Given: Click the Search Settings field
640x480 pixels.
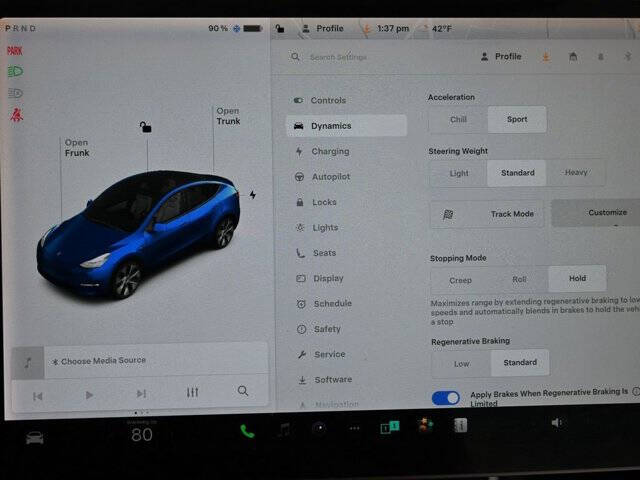Looking at the screenshot, I should point(338,57).
